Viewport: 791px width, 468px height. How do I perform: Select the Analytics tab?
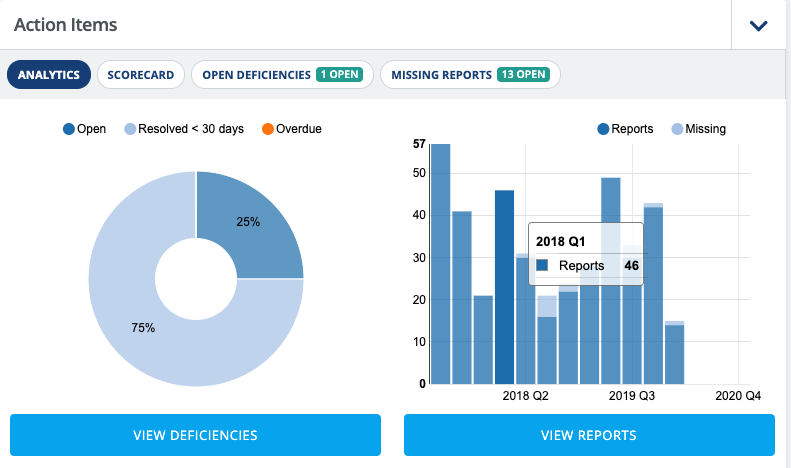point(49,75)
